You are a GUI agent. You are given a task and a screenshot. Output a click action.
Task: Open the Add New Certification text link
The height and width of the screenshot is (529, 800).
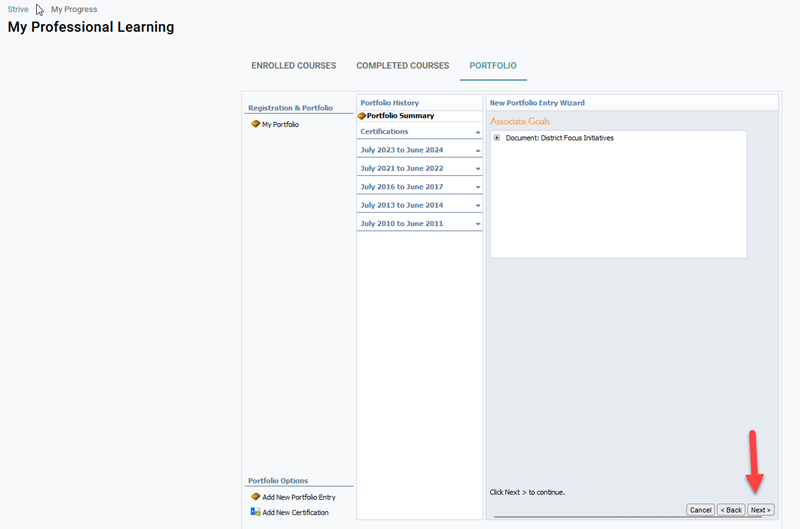[295, 512]
